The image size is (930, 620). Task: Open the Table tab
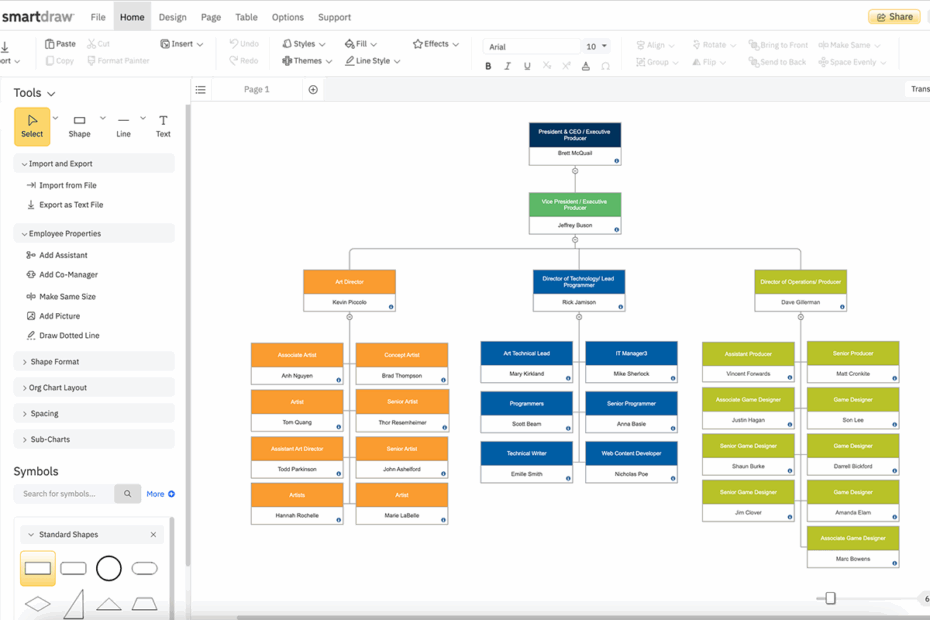pyautogui.click(x=246, y=17)
